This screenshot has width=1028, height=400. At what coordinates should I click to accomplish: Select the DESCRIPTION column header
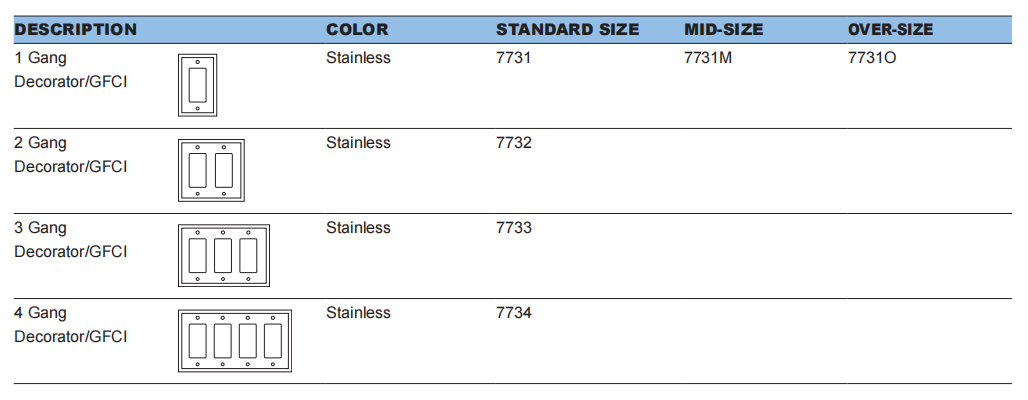tap(75, 30)
